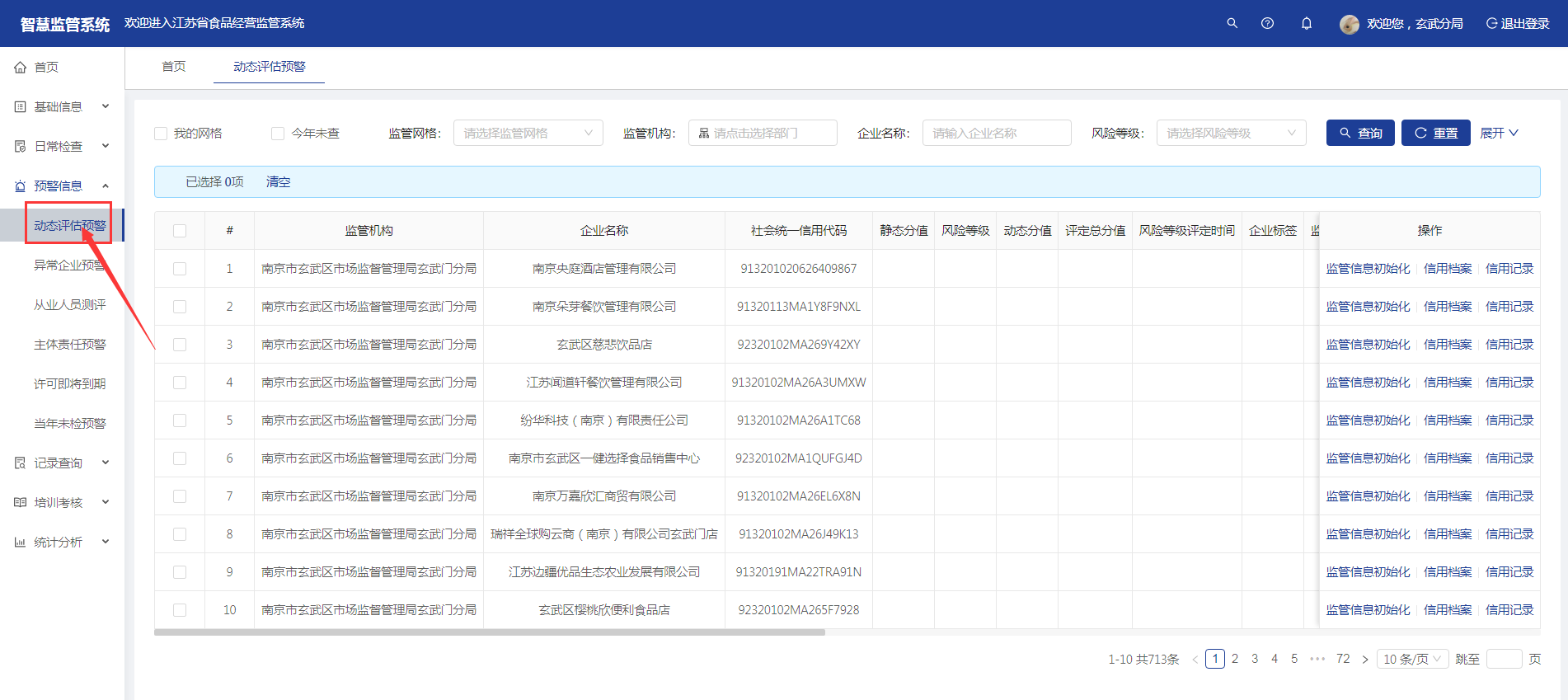Click the 企业名称 input field

996,134
